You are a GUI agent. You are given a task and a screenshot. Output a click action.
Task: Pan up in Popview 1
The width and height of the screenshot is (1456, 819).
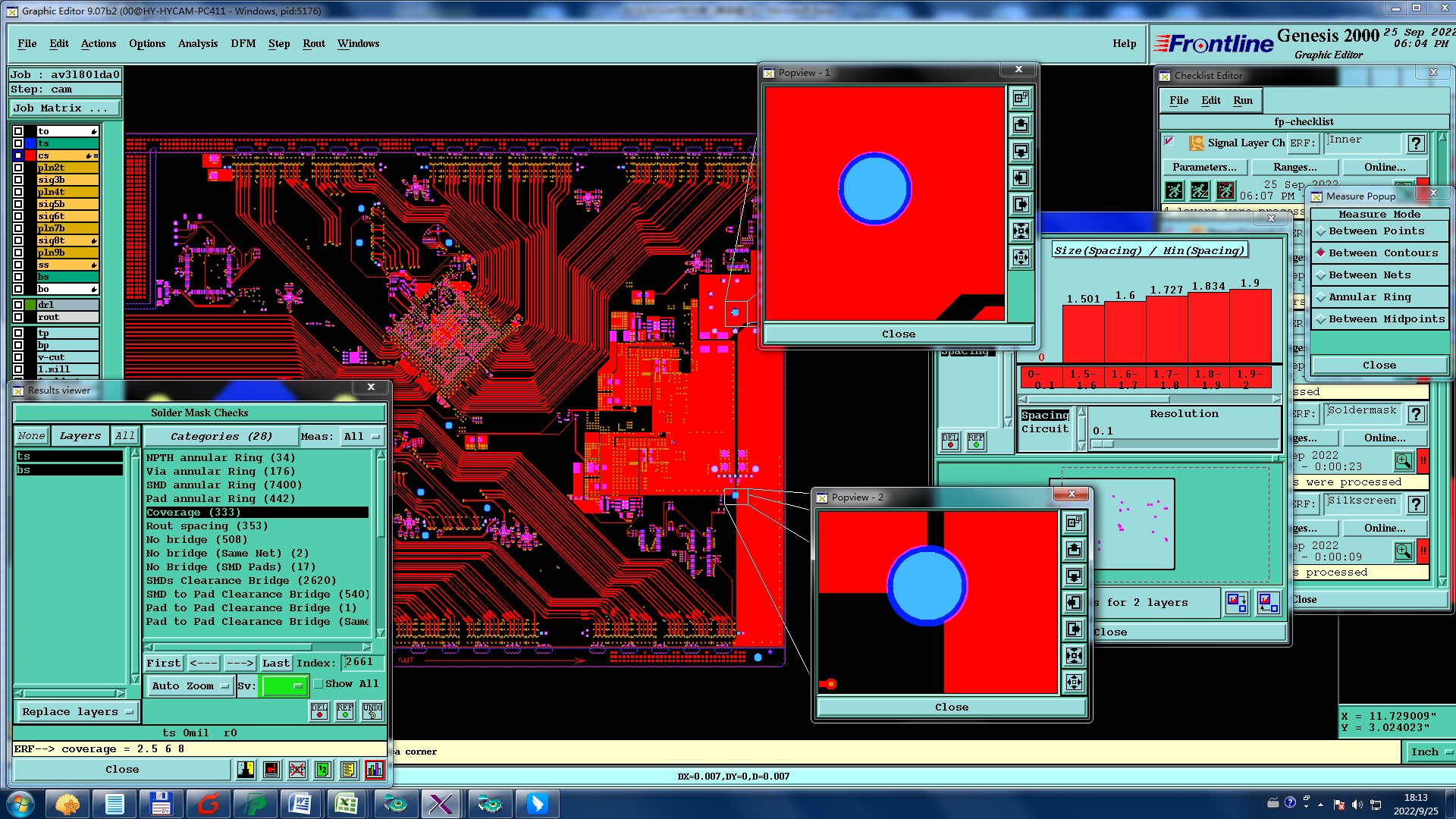point(1021,124)
